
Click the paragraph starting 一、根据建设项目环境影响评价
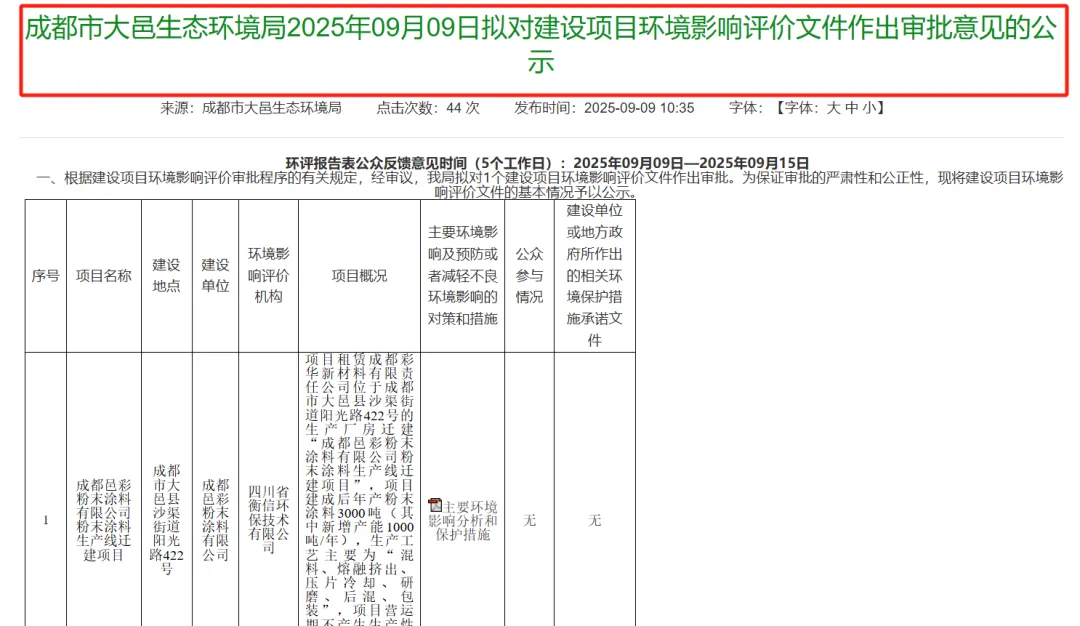(549, 185)
